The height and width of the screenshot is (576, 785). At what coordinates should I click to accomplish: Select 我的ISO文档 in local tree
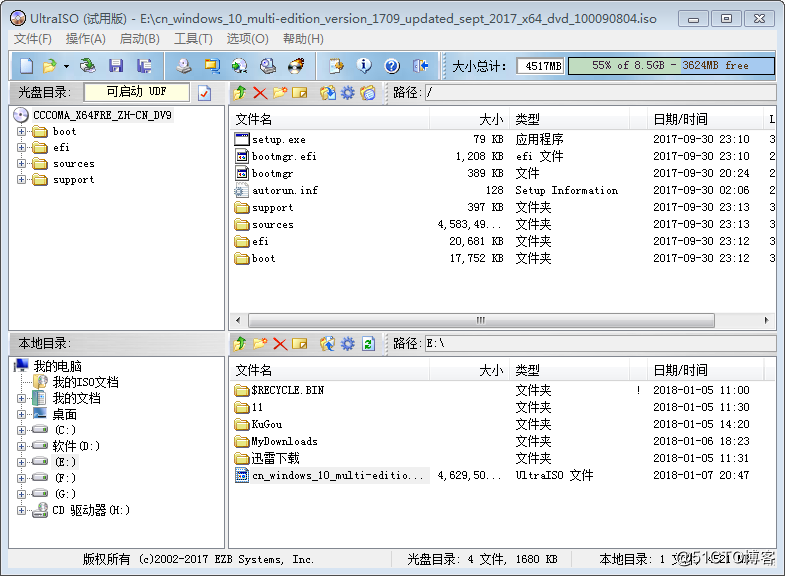point(86,382)
